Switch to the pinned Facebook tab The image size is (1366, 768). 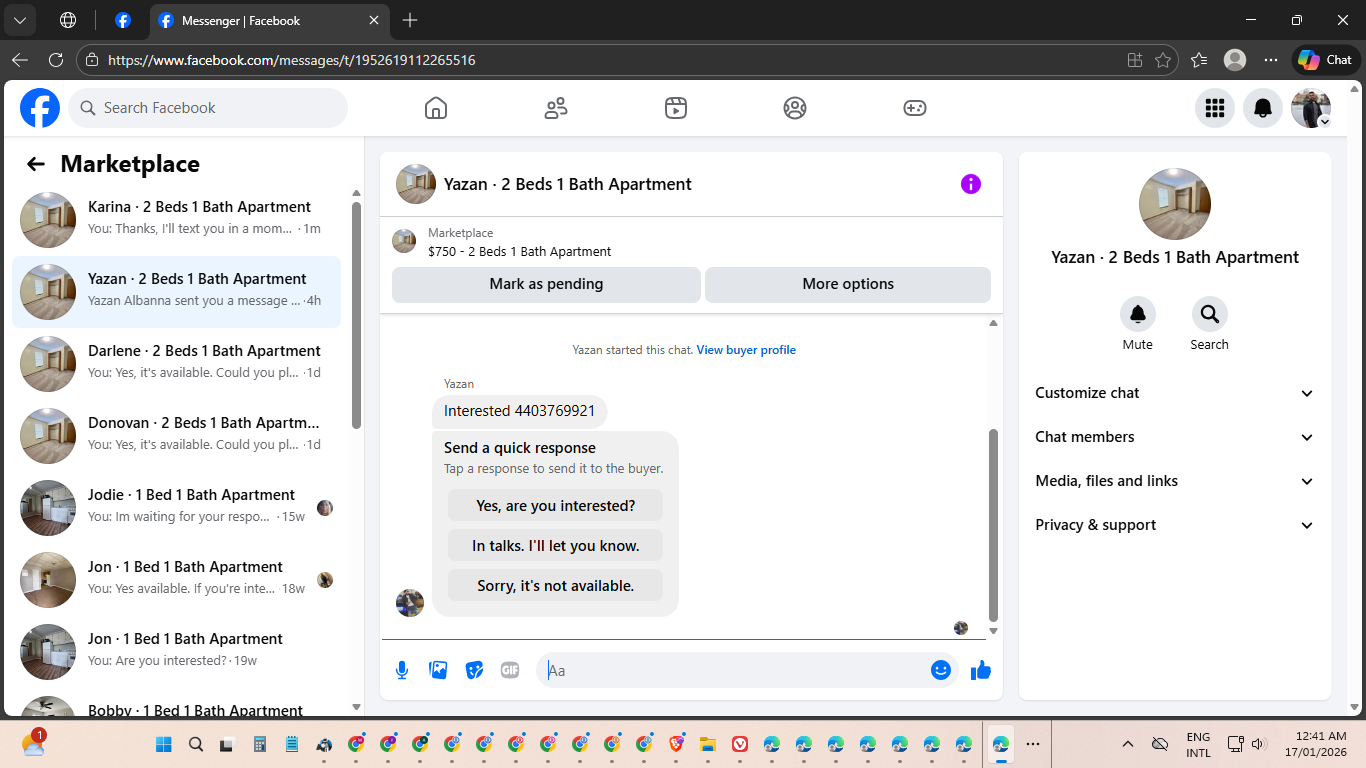point(123,20)
